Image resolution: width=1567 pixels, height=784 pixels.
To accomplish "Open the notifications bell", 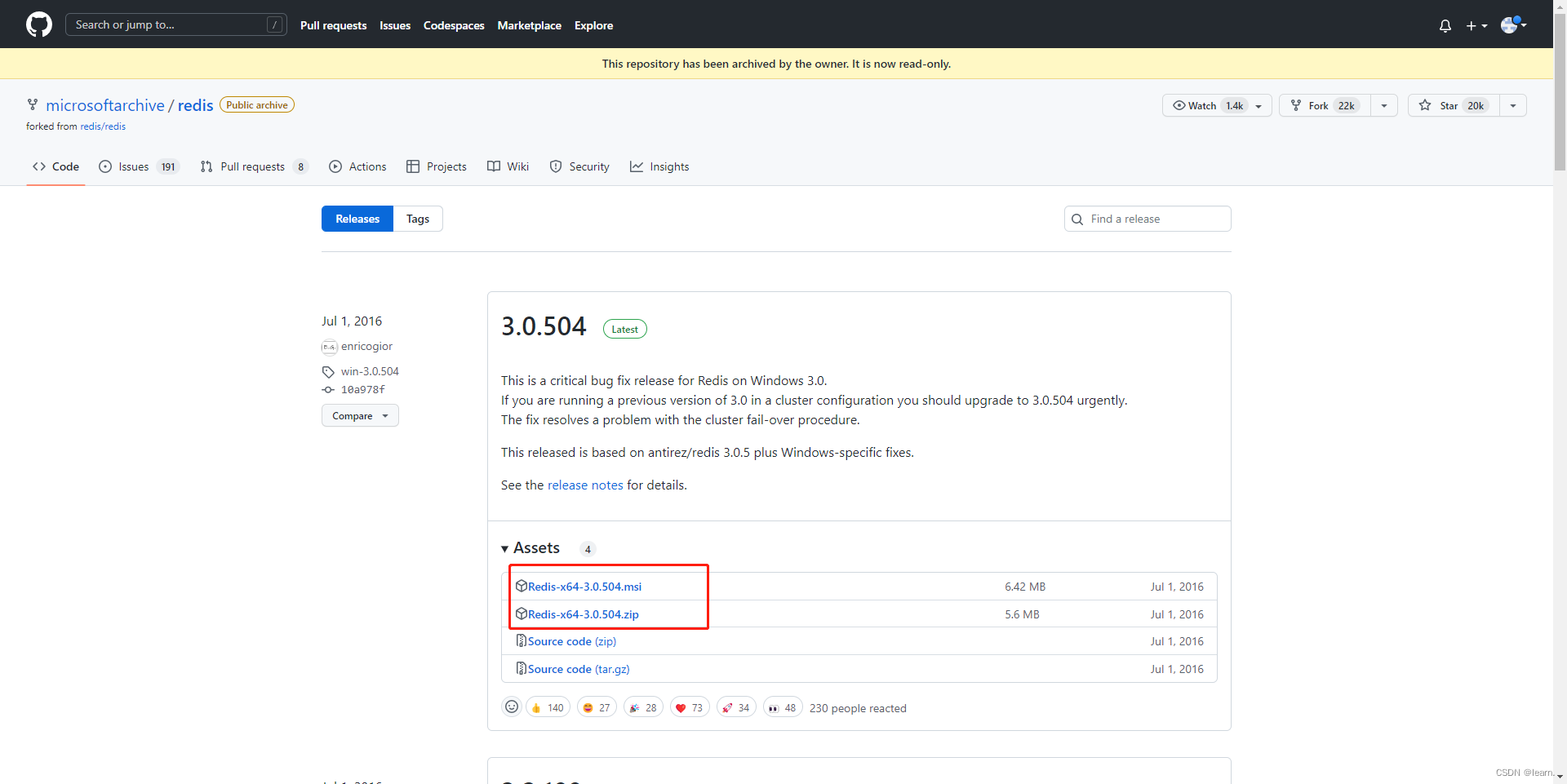I will tap(1445, 25).
